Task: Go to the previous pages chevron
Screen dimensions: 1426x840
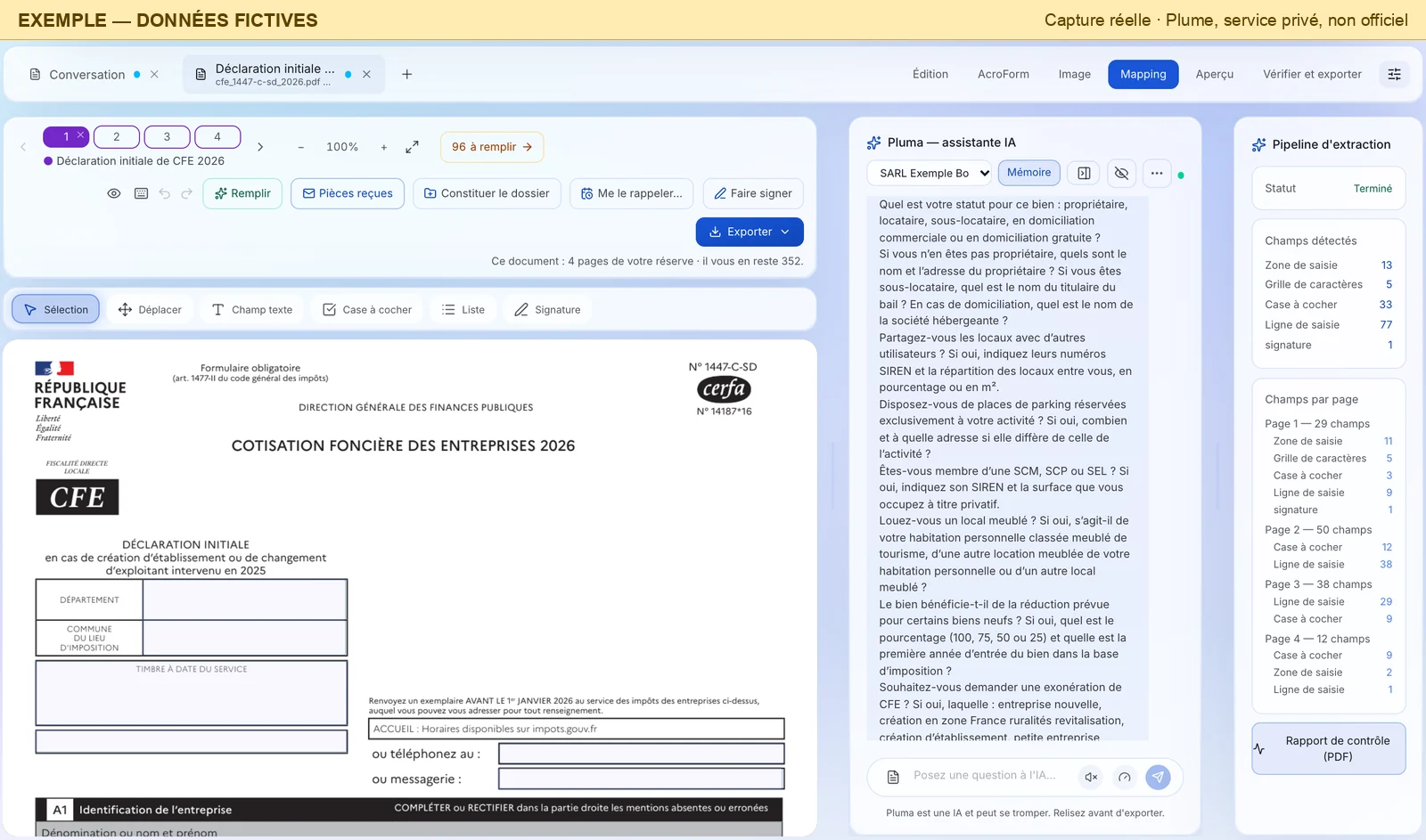Action: [x=23, y=147]
